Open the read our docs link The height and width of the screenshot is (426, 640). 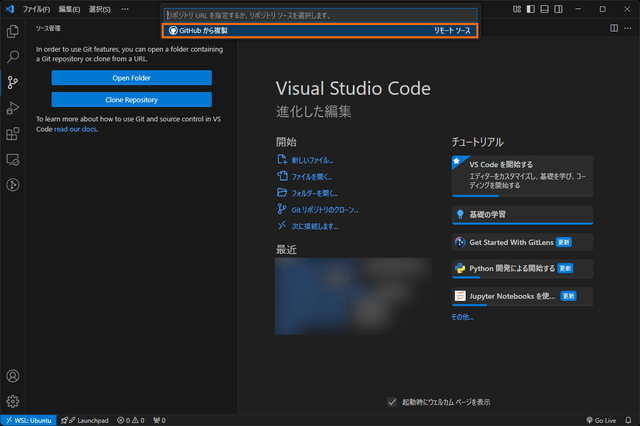pos(76,129)
